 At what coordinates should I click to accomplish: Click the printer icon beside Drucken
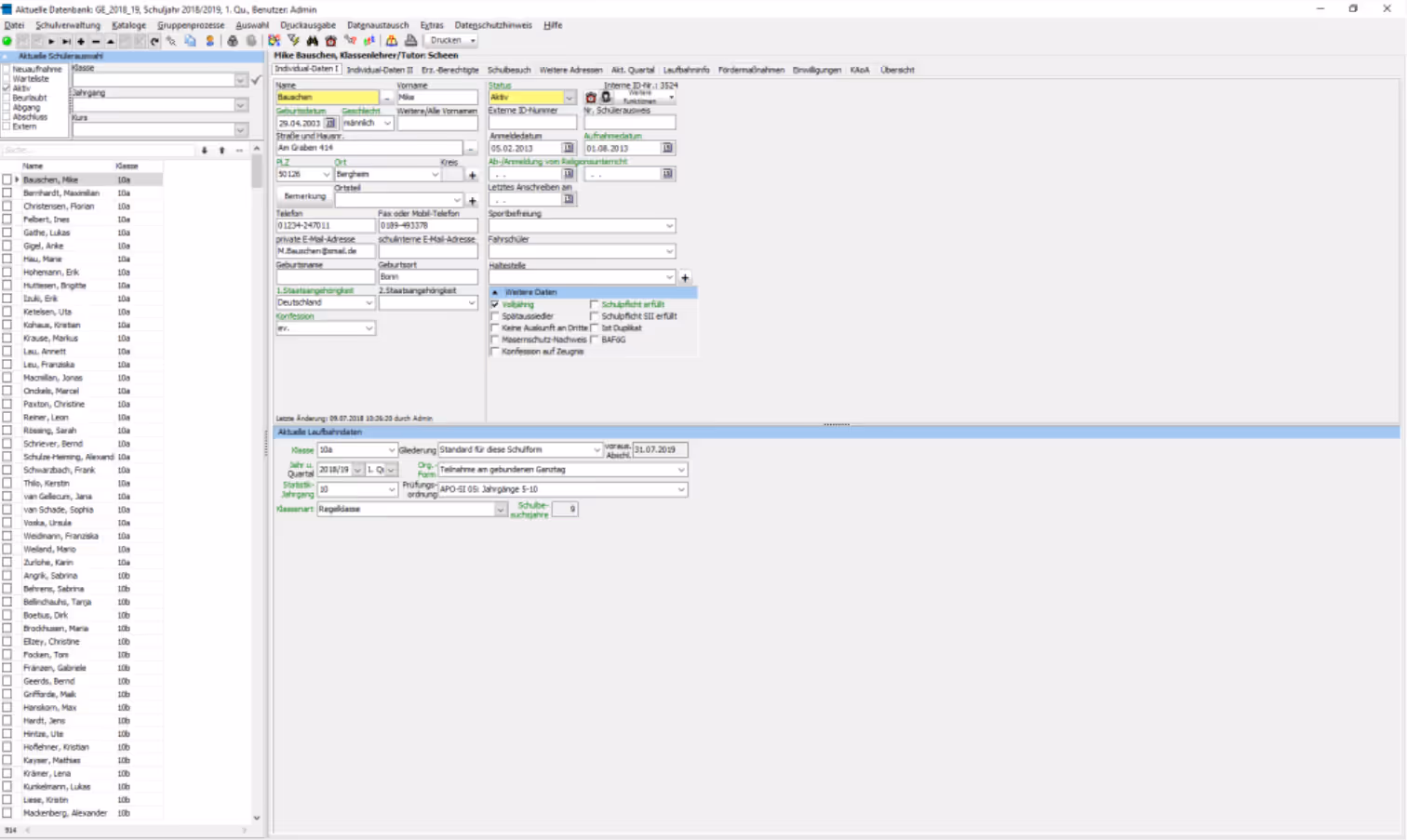pos(410,41)
